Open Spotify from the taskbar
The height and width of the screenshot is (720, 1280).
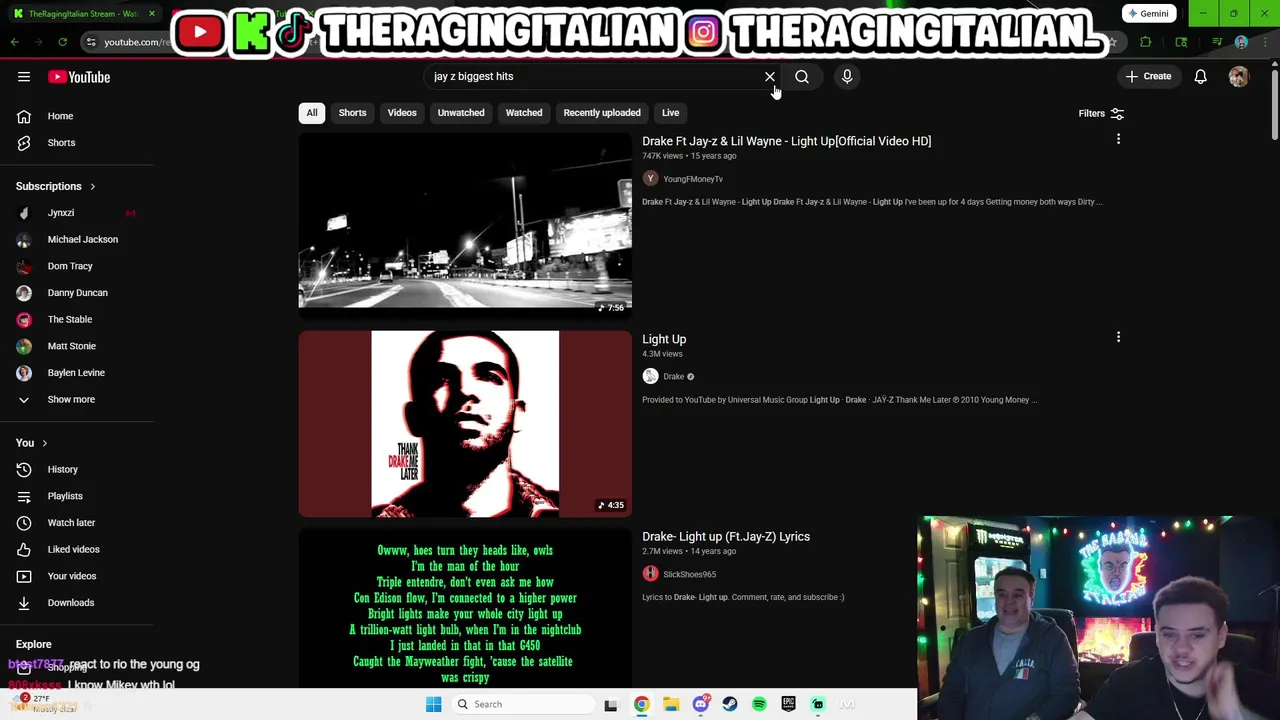759,704
